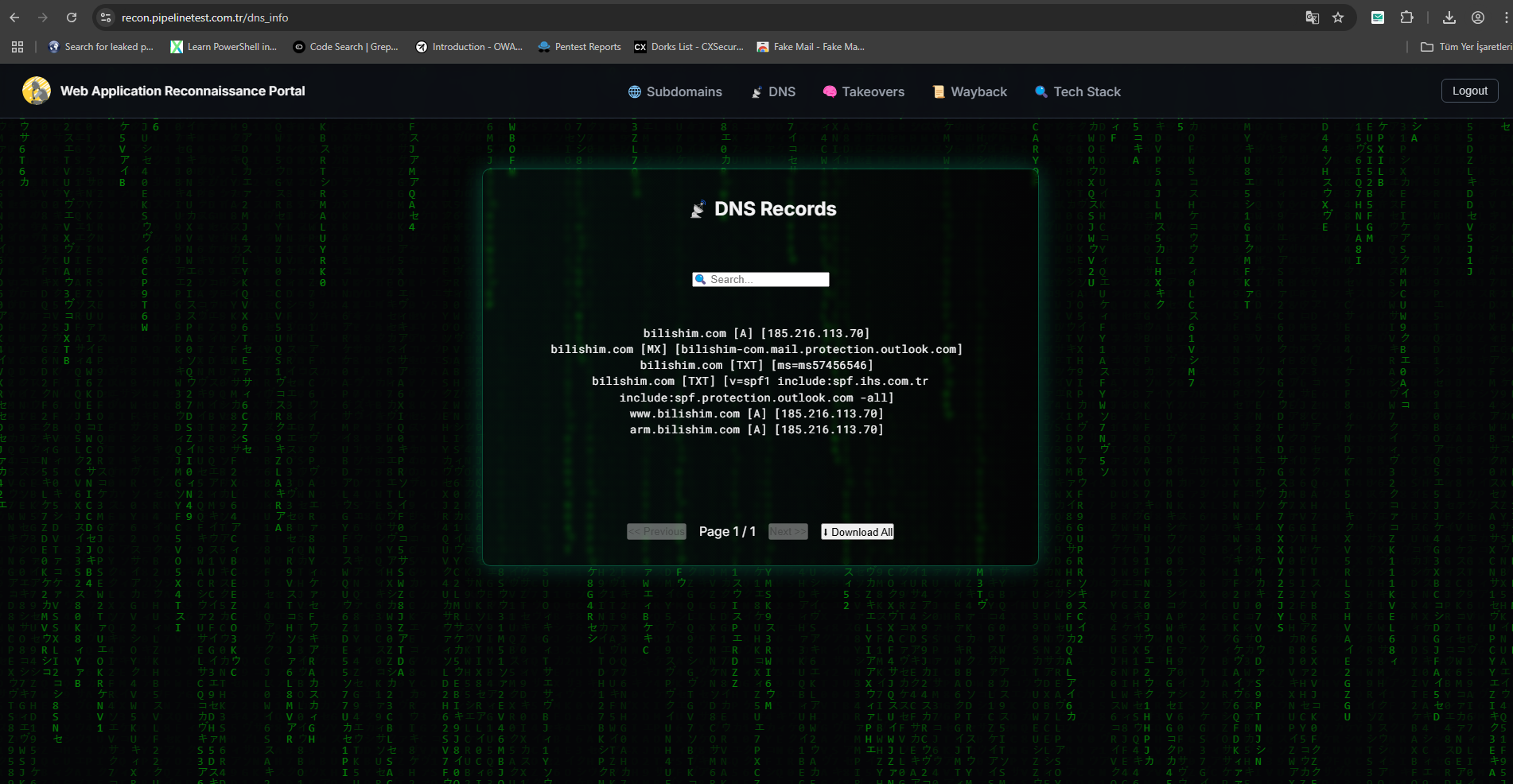Select the TXT ms=ms57456546 record line
This screenshot has height=784, width=1513.
click(x=756, y=365)
